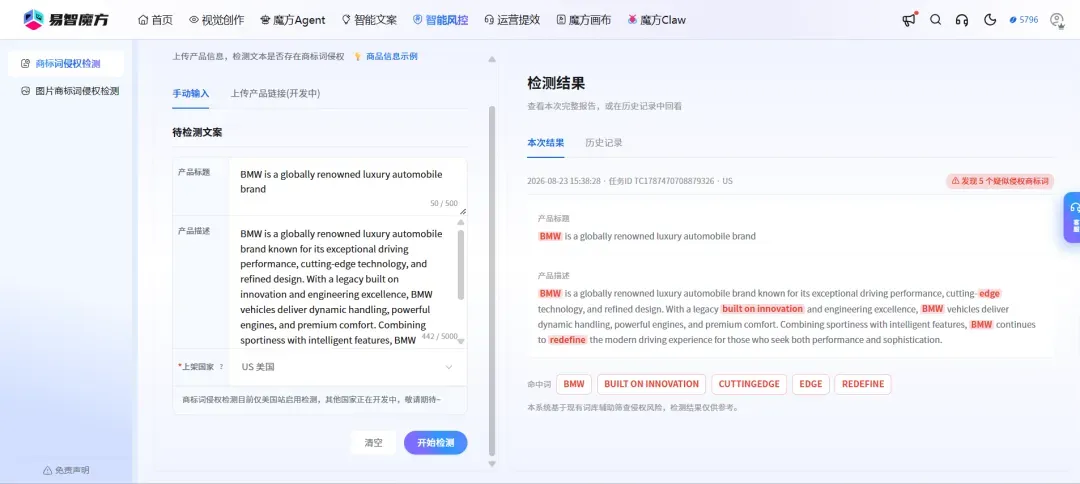Click the chevron arrow of the country selector
The image size is (1080, 484).
449,367
